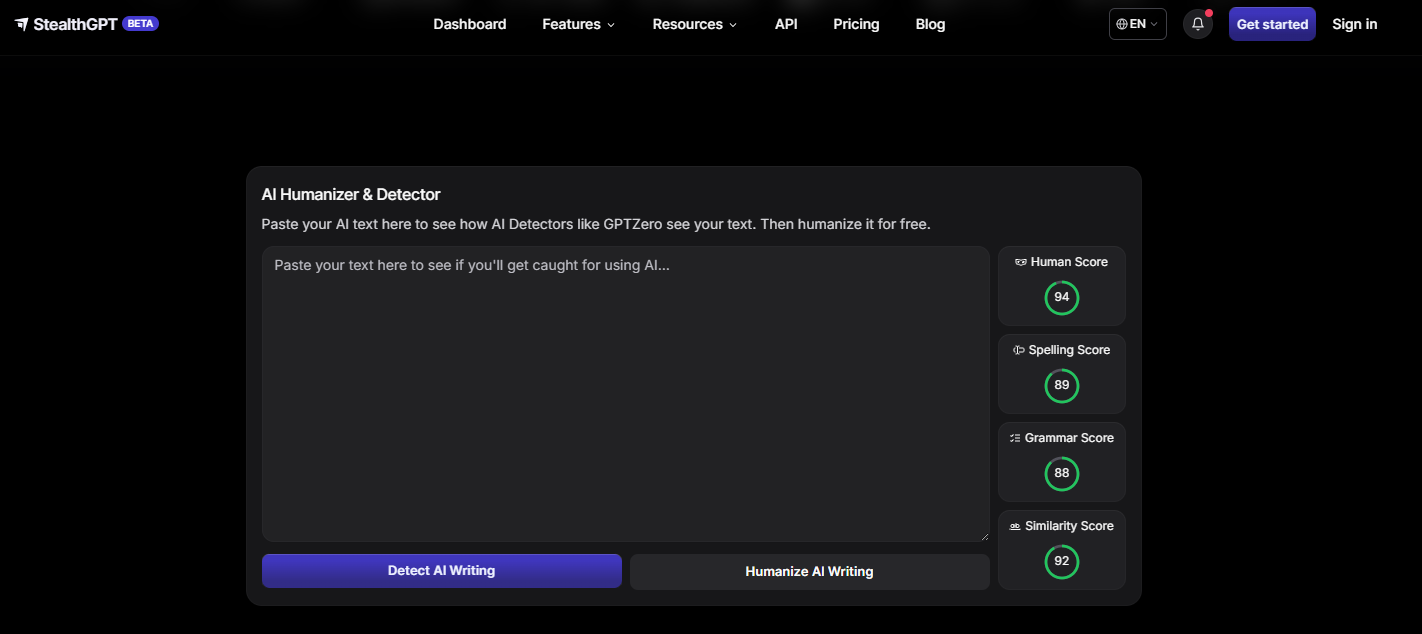Go to the Dashboard page
The image size is (1422, 634).
pyautogui.click(x=470, y=24)
